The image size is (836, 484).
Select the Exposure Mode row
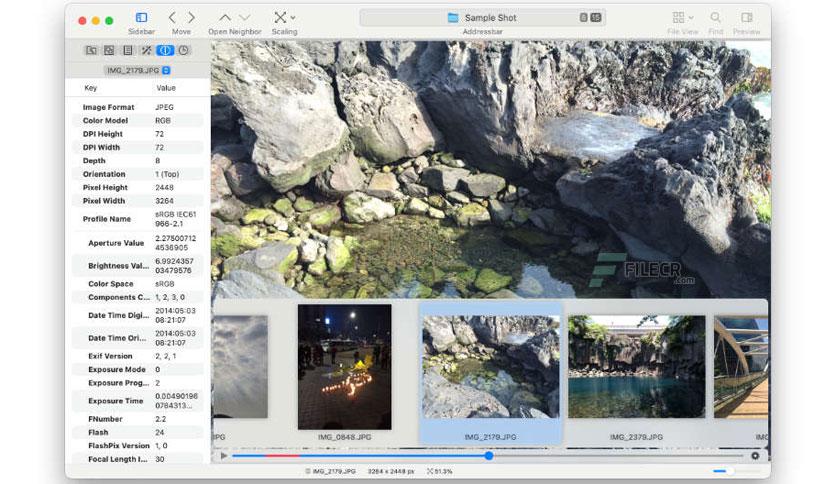click(x=138, y=369)
